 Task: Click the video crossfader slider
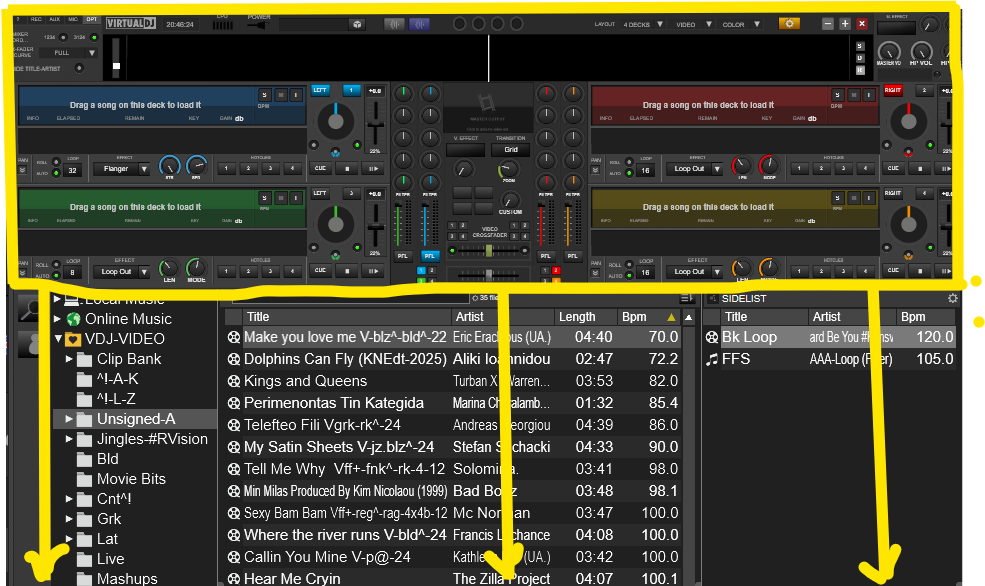click(488, 251)
